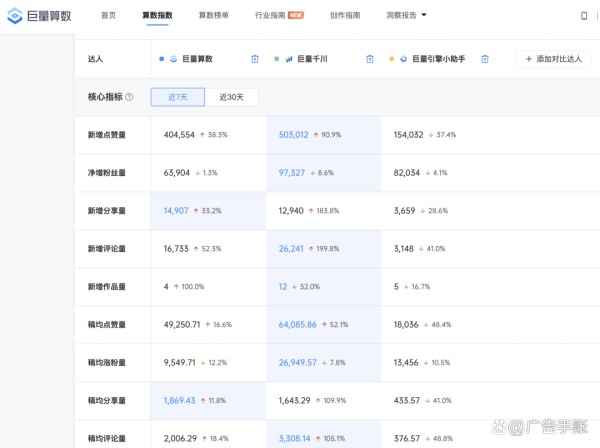This screenshot has height=448, width=600.
Task: Click 100.0% increase in 新增作品量 row
Action: click(x=189, y=287)
